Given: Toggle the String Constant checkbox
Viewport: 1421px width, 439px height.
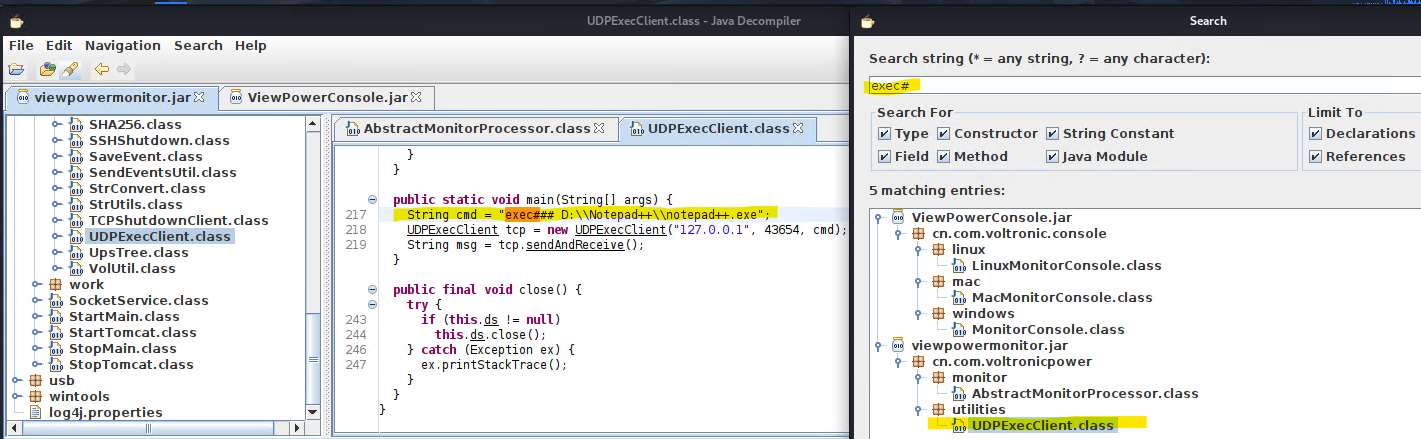Looking at the screenshot, I should coord(1053,134).
